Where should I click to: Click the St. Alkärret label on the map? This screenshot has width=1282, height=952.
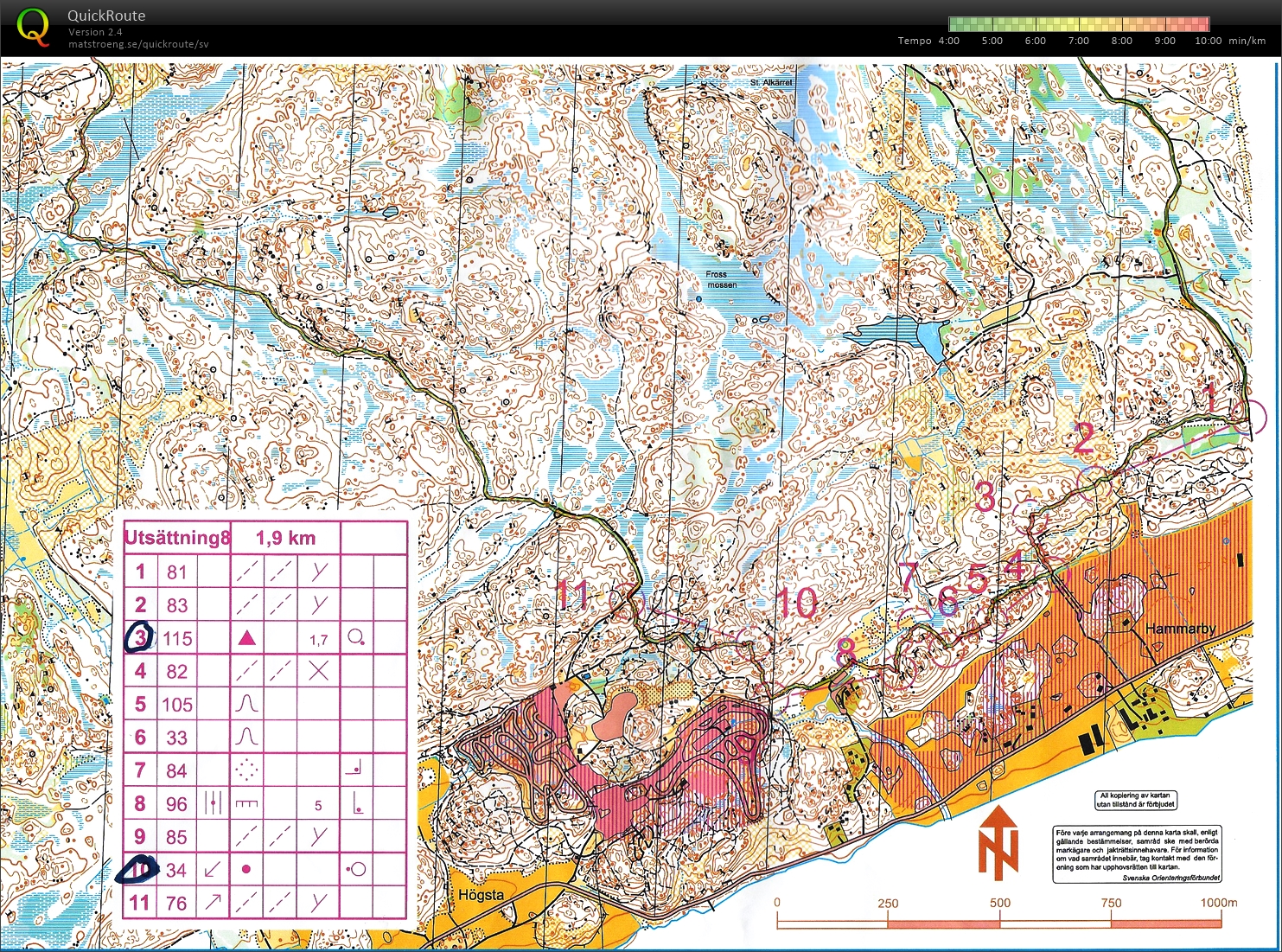coord(771,82)
